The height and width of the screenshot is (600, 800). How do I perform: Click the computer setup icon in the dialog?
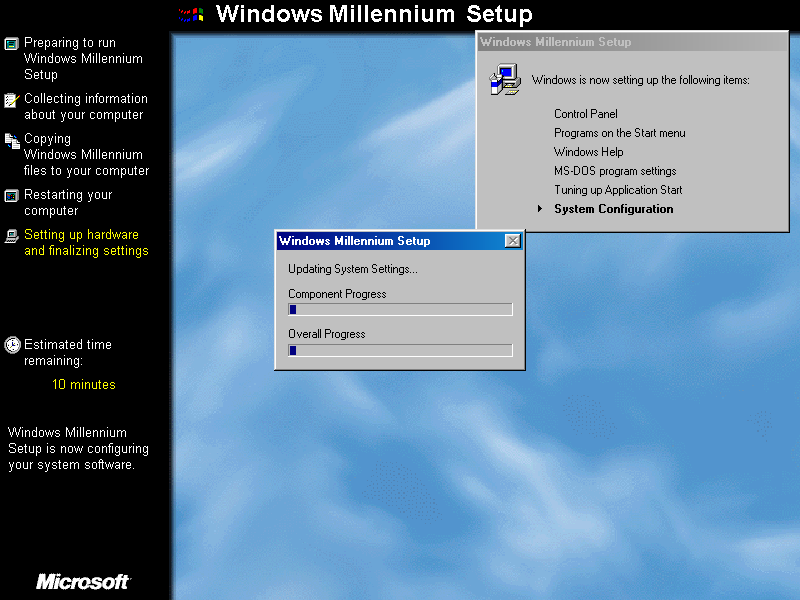[504, 79]
